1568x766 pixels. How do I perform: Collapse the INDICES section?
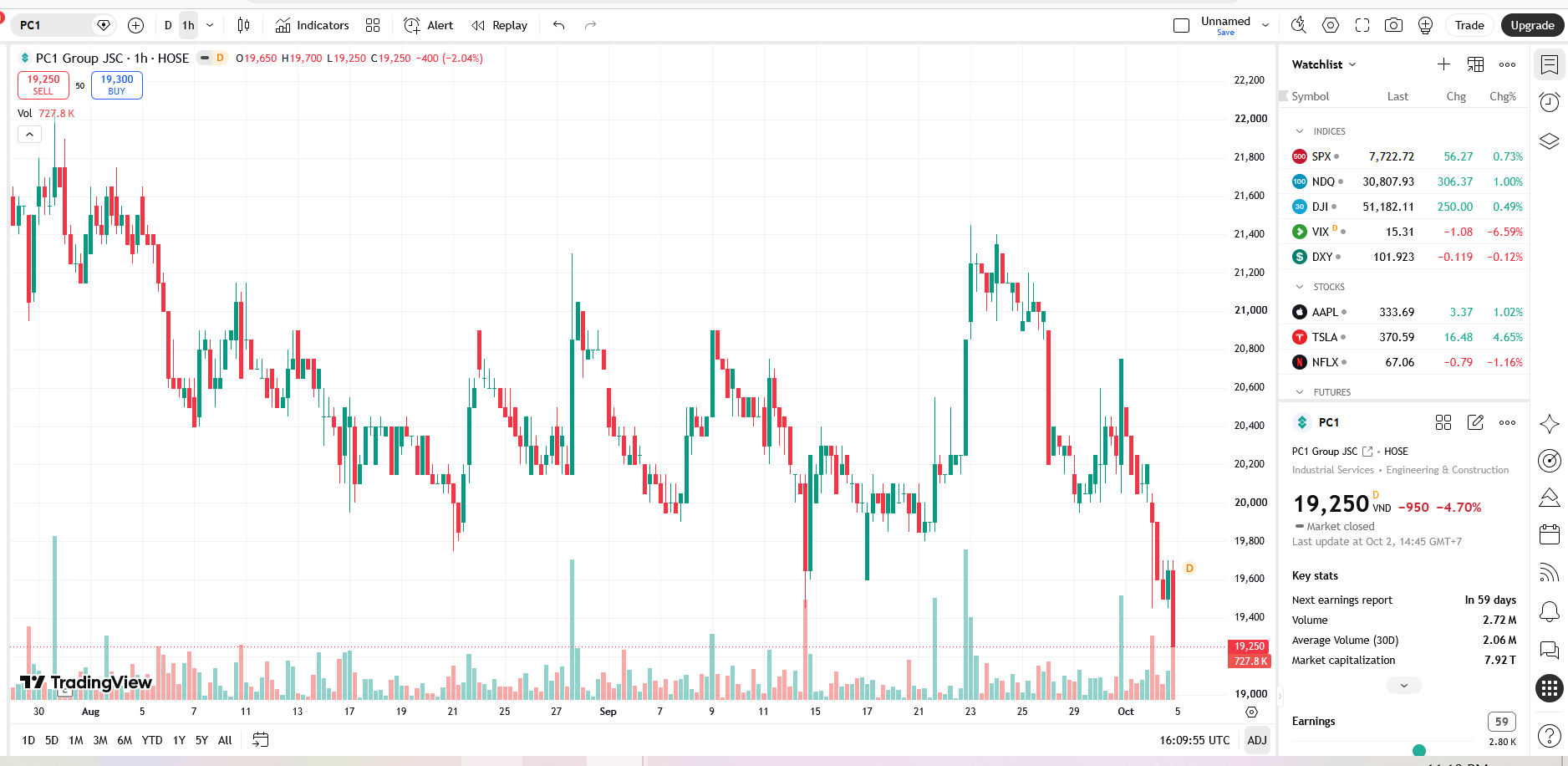1300,131
